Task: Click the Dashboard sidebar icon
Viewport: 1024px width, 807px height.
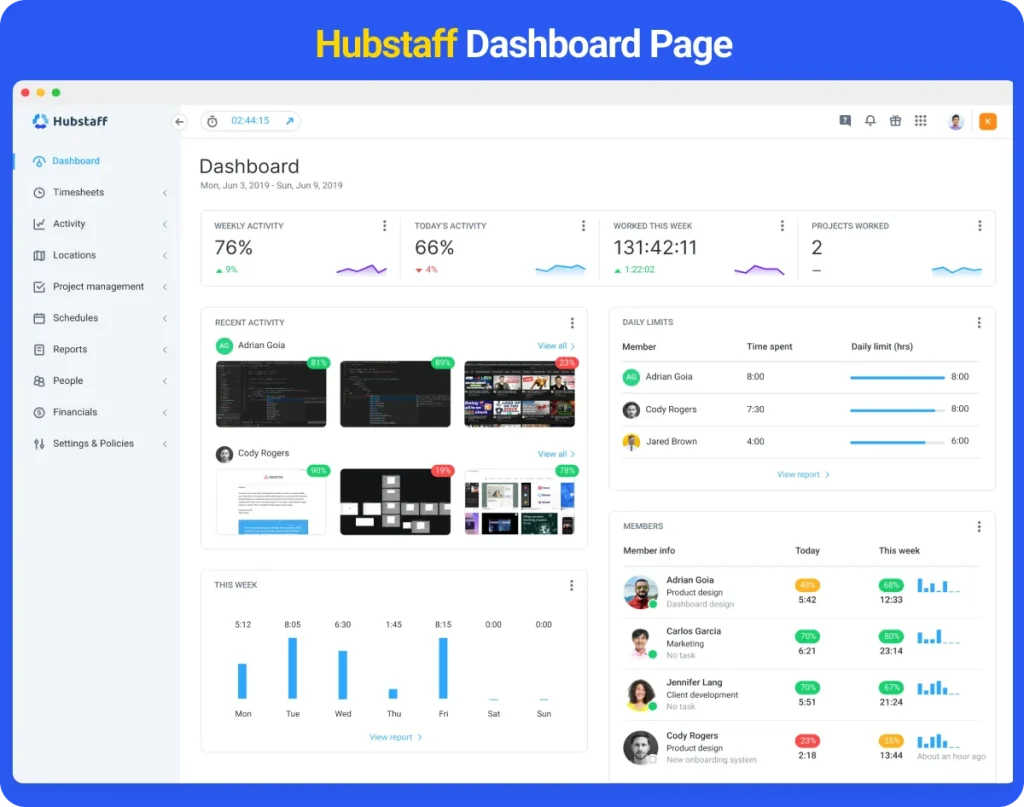Action: [39, 161]
